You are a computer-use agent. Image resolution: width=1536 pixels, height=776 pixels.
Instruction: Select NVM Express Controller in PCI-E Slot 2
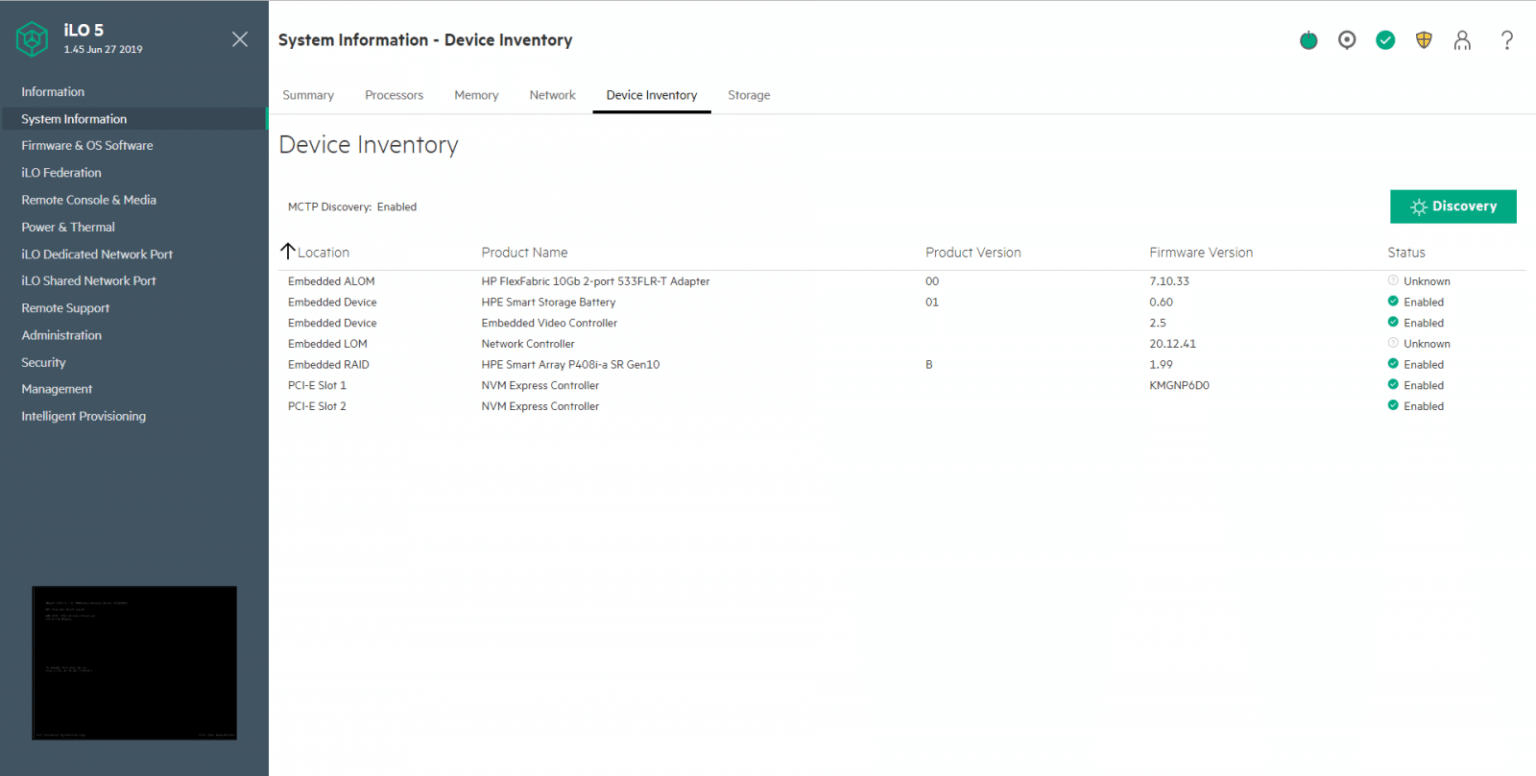(x=540, y=406)
